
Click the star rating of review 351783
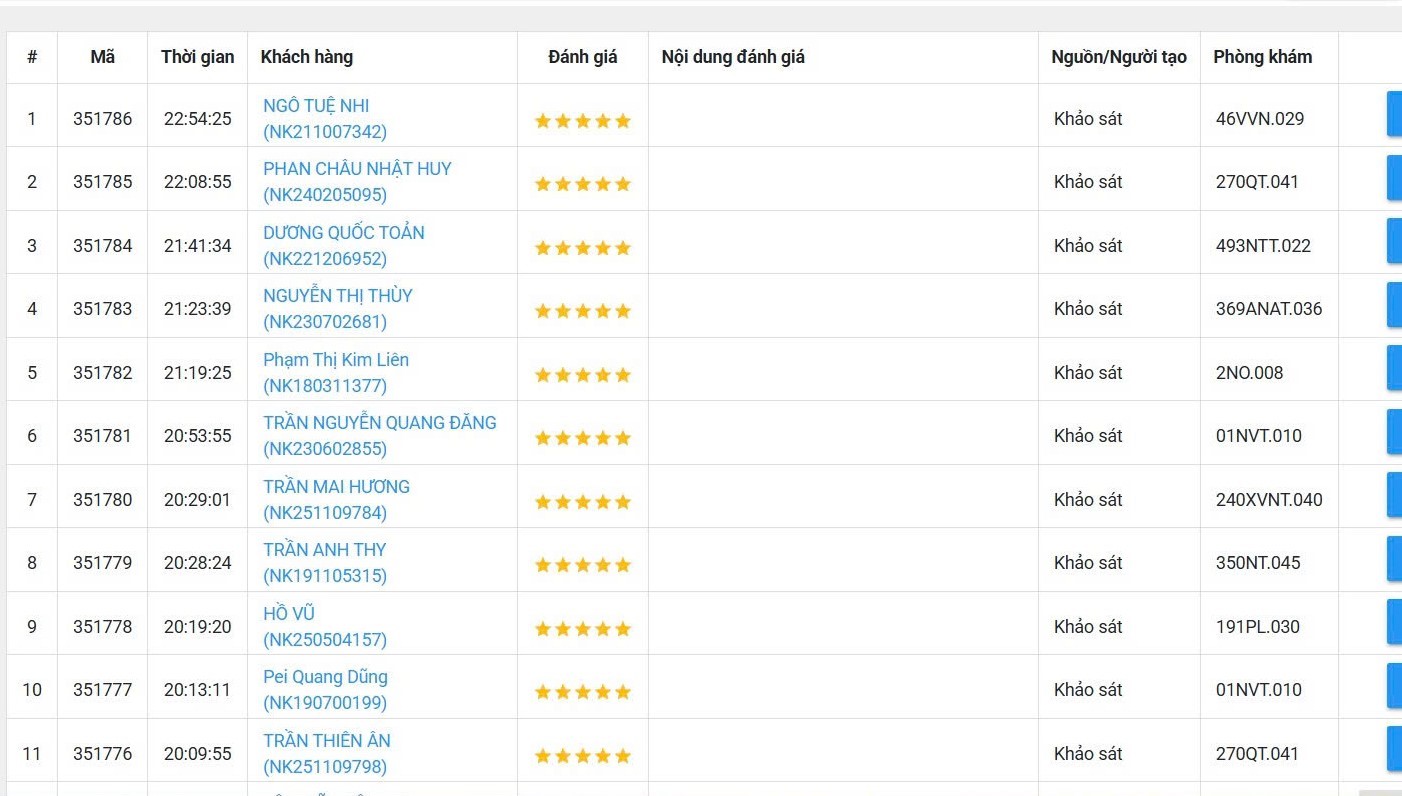pos(582,311)
